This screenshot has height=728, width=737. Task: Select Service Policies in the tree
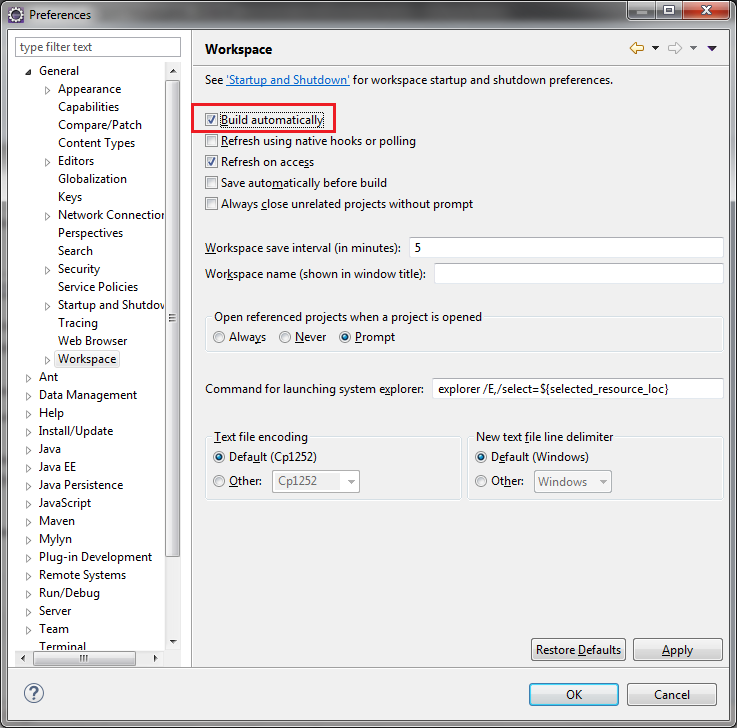[x=98, y=287]
